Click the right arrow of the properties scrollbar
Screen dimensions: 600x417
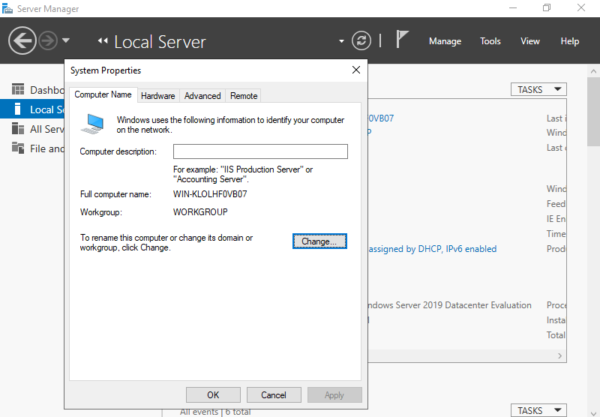coord(560,356)
